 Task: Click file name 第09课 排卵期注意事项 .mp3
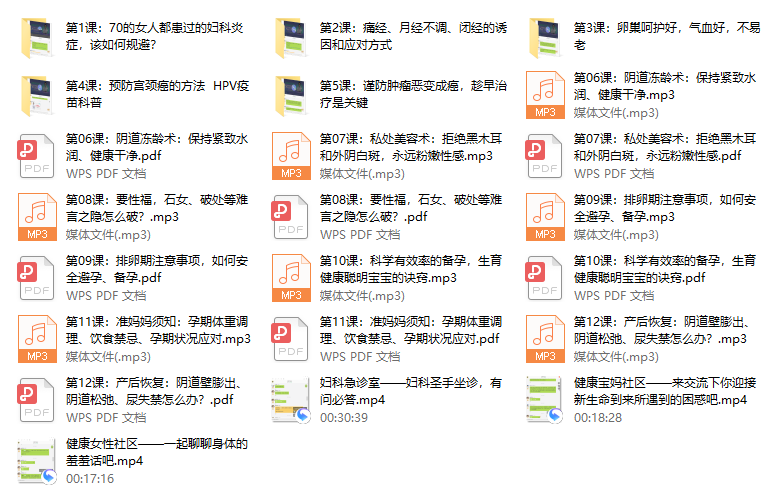[665, 208]
